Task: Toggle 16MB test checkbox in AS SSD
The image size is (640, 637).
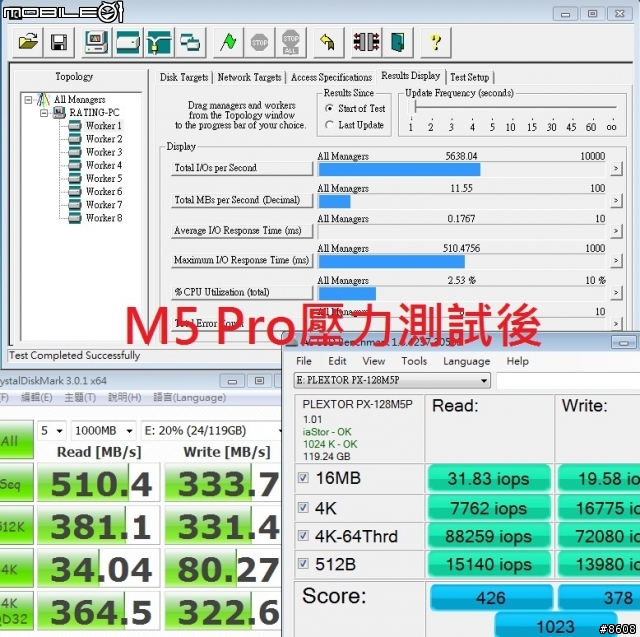Action: pyautogui.click(x=303, y=478)
